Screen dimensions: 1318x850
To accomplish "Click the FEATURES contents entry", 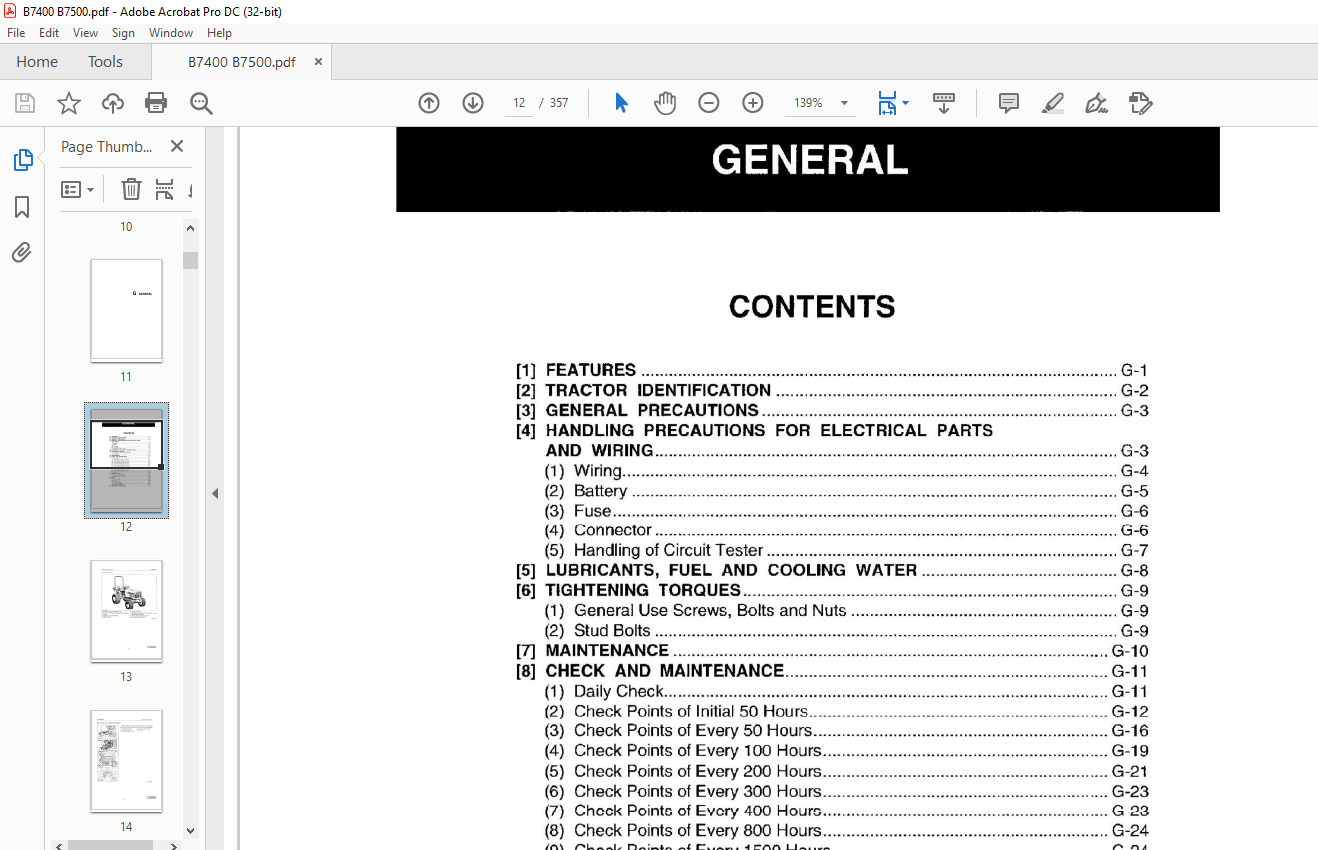I will click(832, 370).
